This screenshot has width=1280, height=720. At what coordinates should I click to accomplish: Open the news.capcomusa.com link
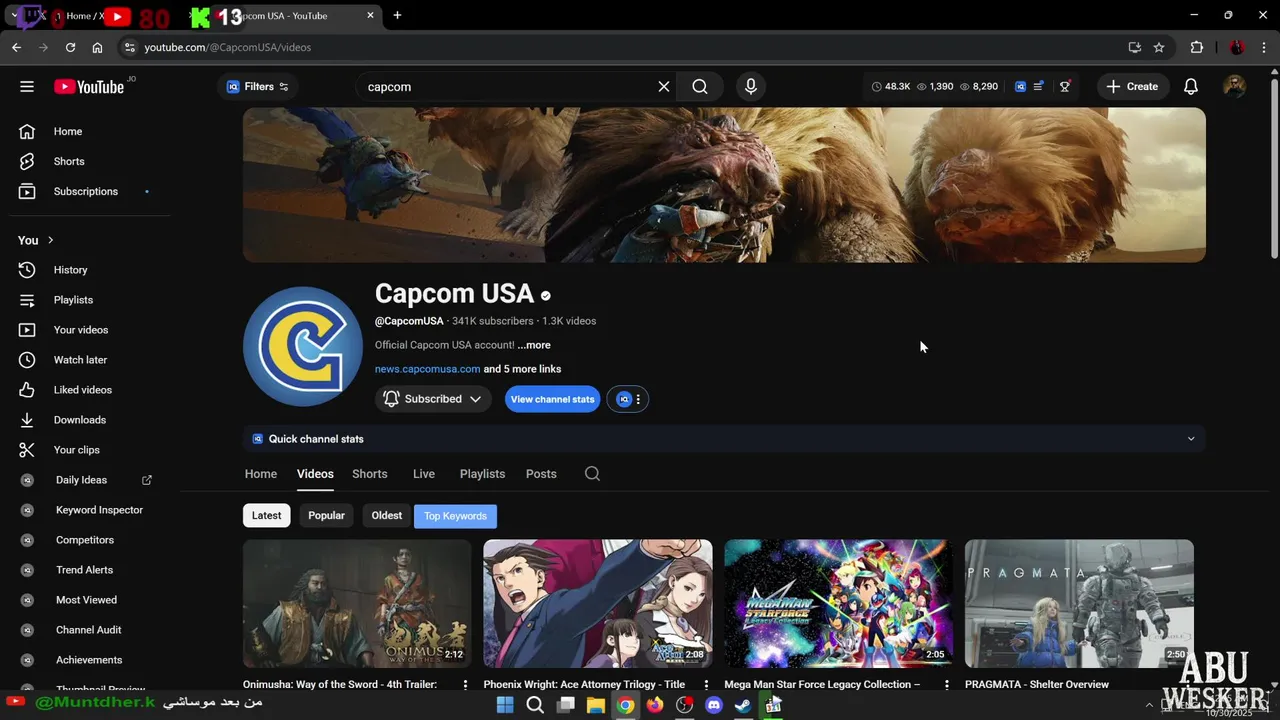427,369
